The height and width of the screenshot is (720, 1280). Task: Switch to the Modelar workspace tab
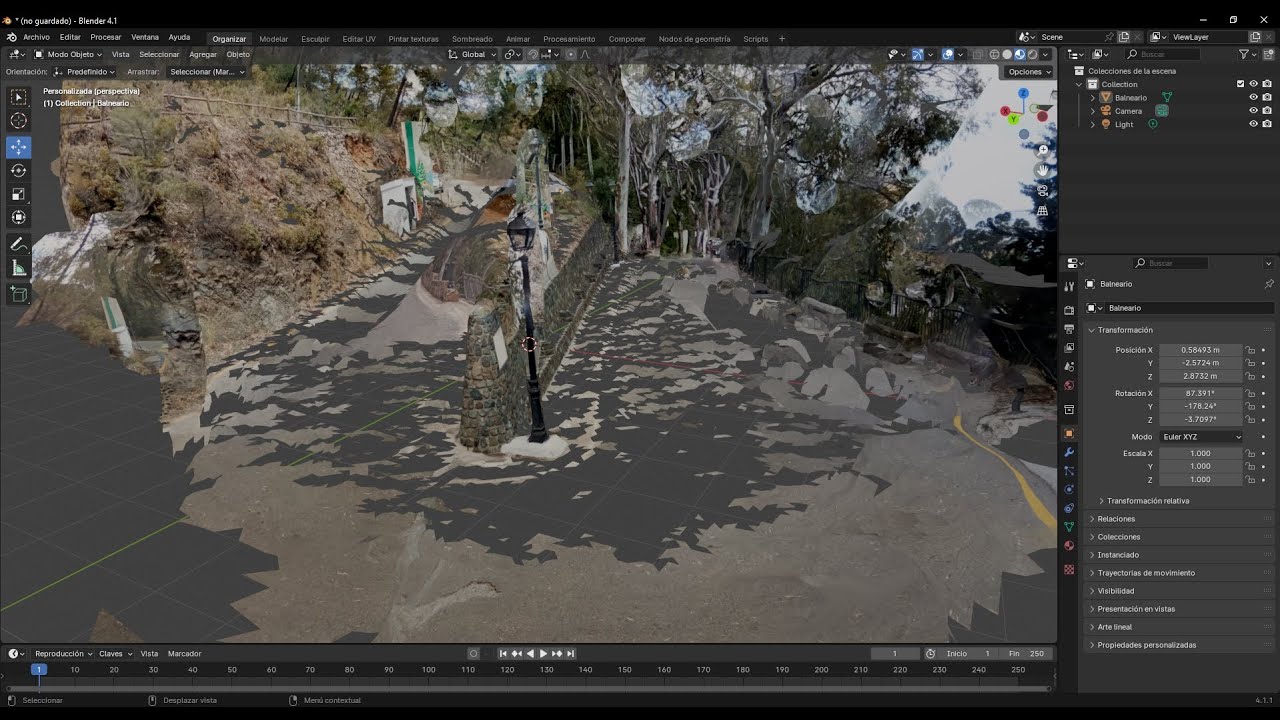coord(274,39)
